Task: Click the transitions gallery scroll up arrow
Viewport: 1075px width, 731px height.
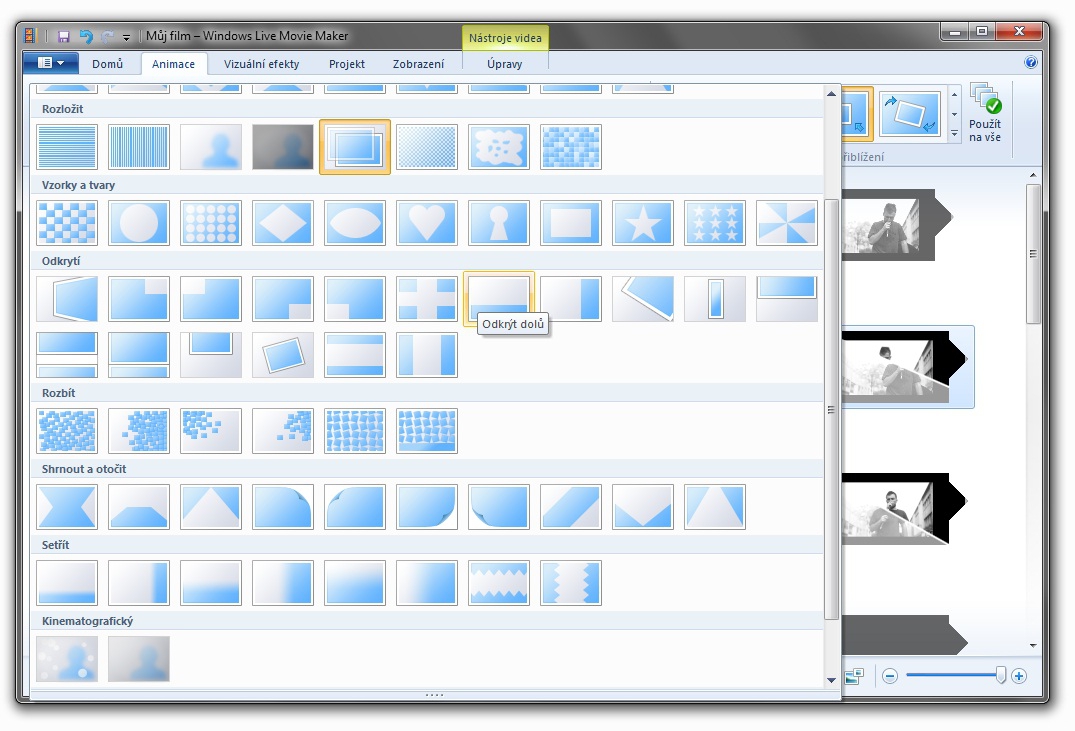Action: 832,94
